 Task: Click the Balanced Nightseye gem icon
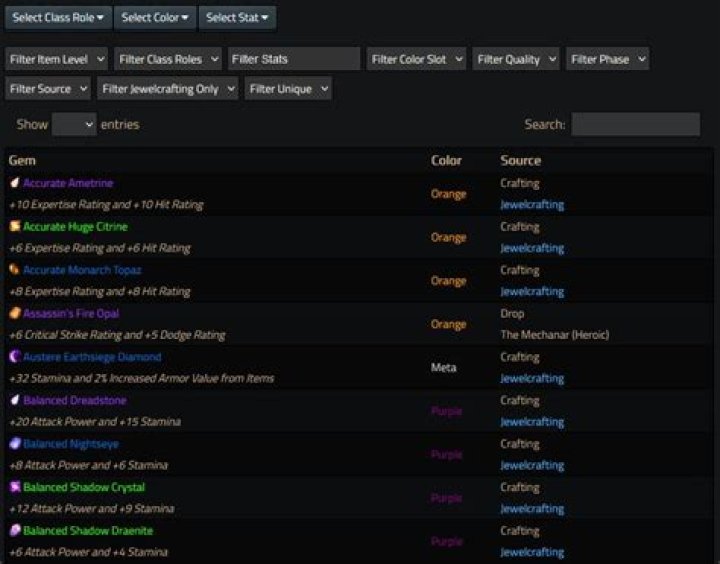[x=15, y=443]
